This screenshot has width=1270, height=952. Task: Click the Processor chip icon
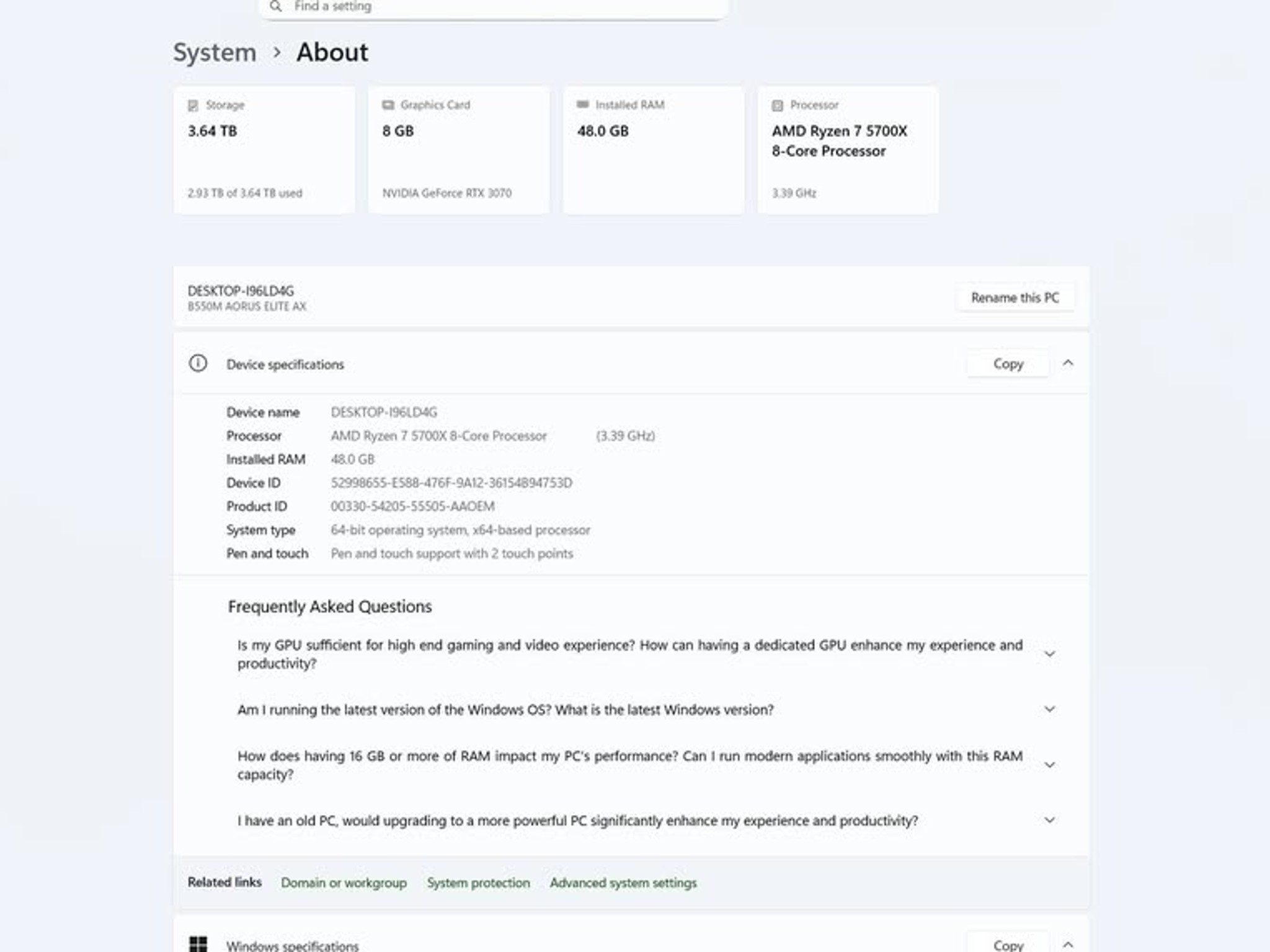[777, 105]
